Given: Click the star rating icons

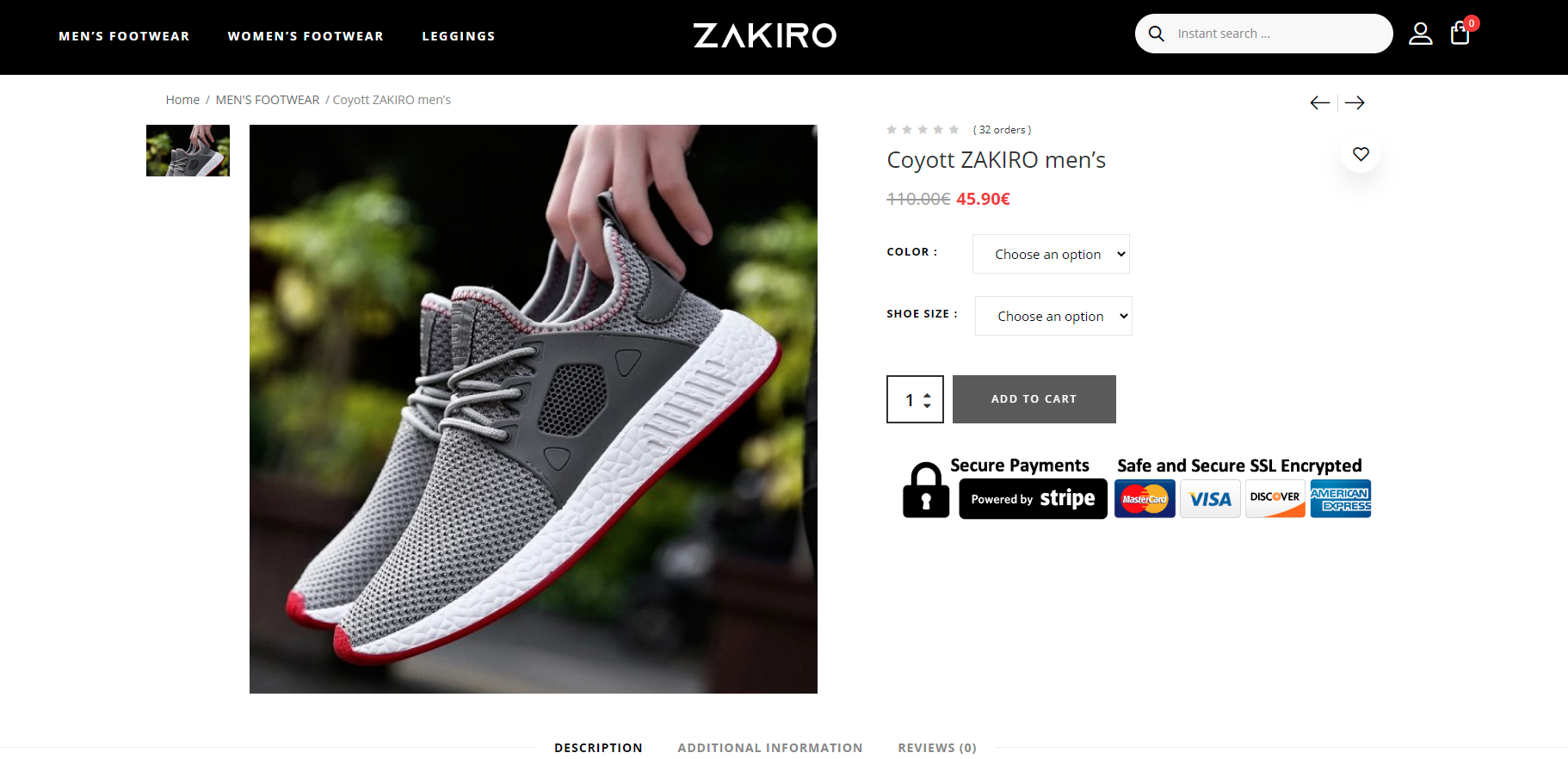Looking at the screenshot, I should click(923, 130).
